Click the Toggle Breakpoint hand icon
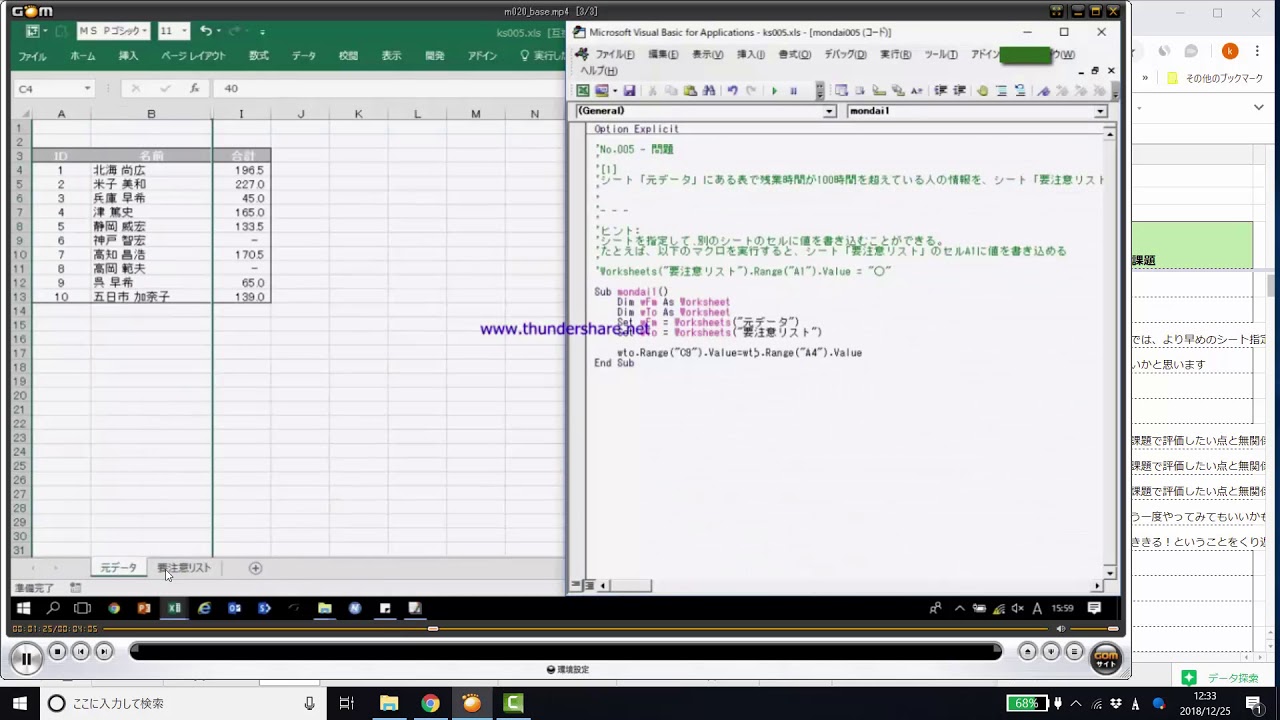Screen dimensions: 1280x720 point(981,91)
